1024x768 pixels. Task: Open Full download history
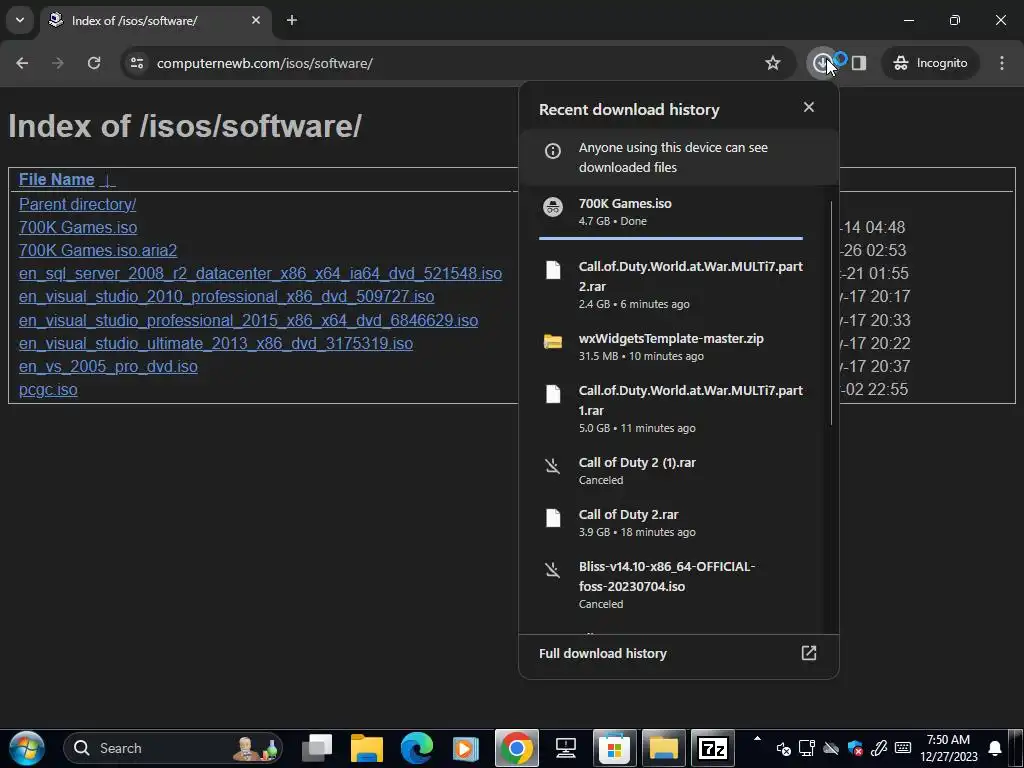pyautogui.click(x=678, y=654)
